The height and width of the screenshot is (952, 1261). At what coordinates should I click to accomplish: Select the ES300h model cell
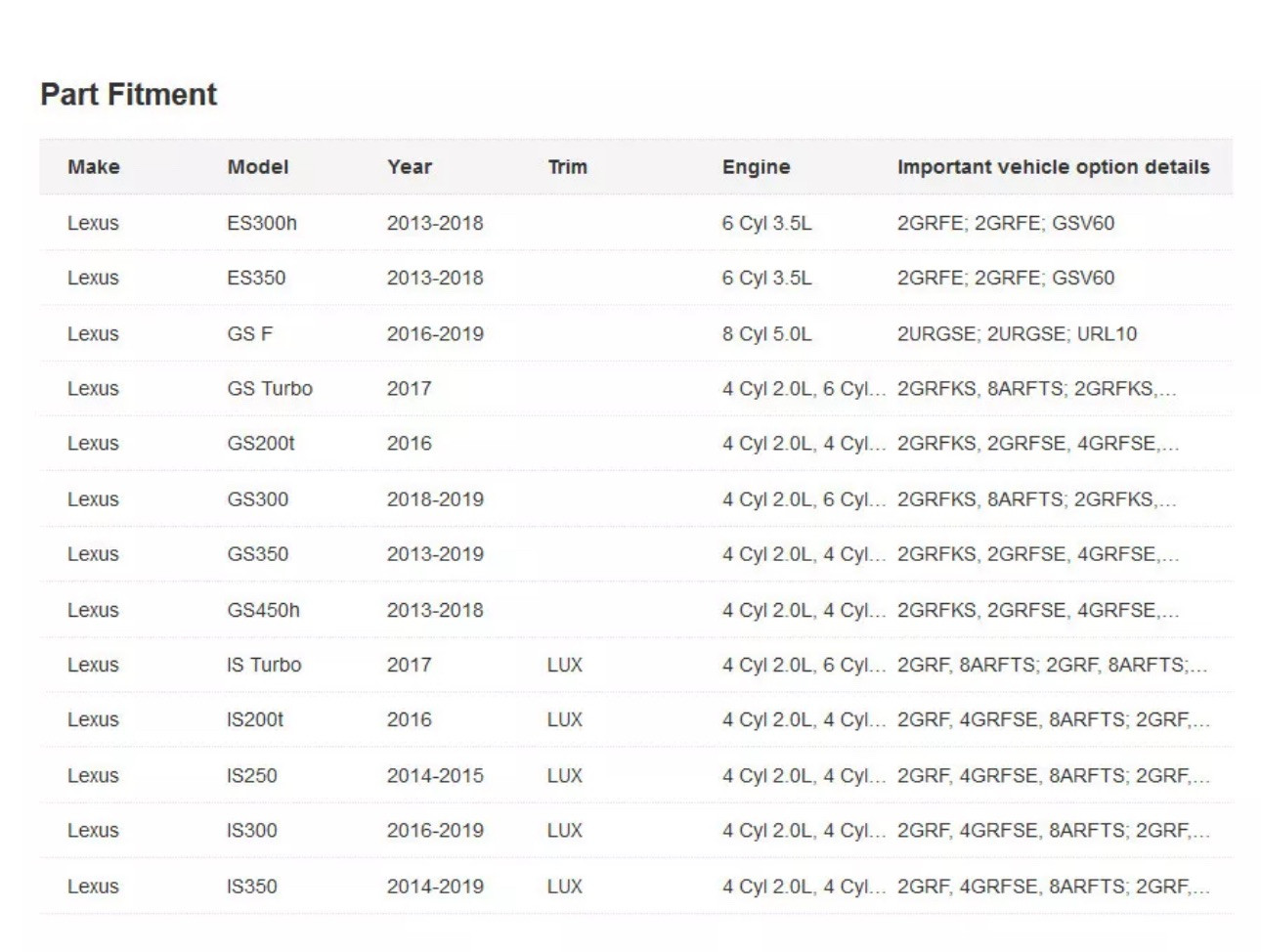[x=261, y=223]
